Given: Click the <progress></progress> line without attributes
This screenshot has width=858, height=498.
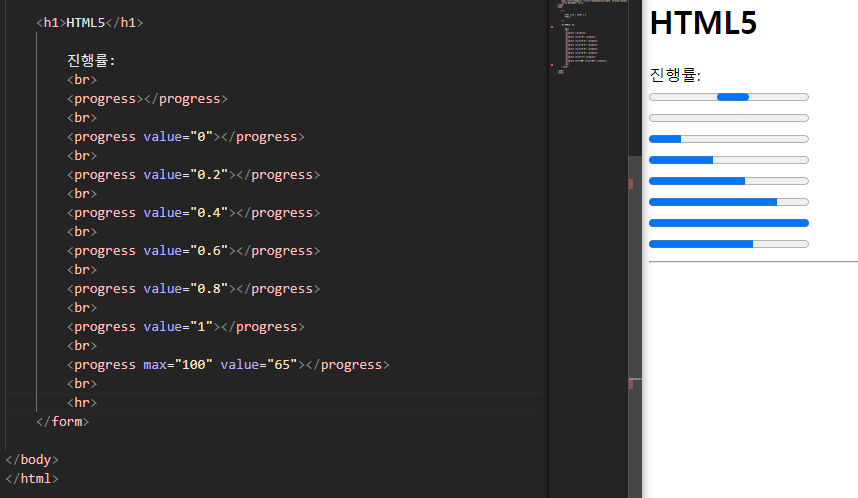Looking at the screenshot, I should click(147, 99).
